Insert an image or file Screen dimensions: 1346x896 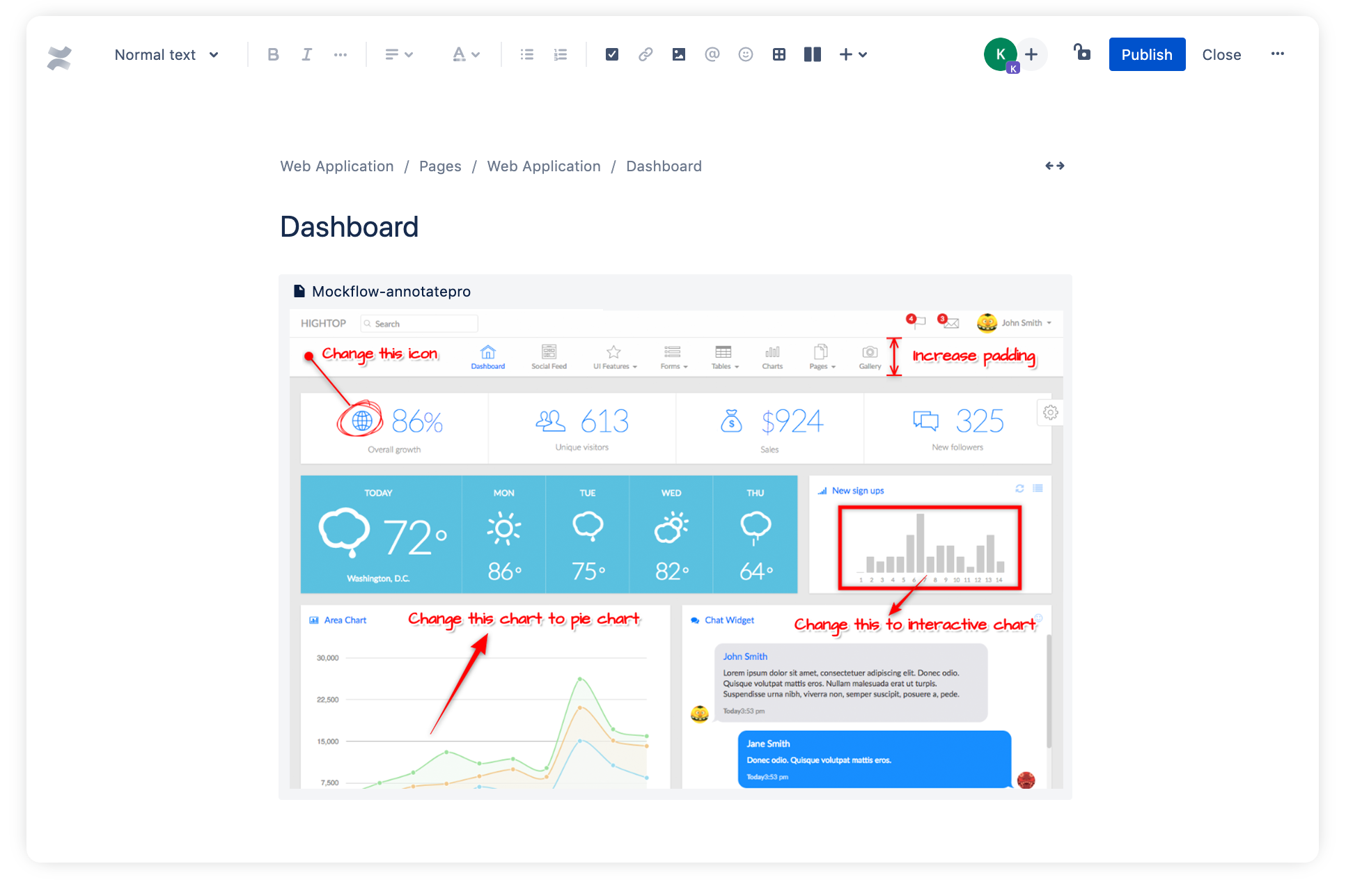(679, 54)
